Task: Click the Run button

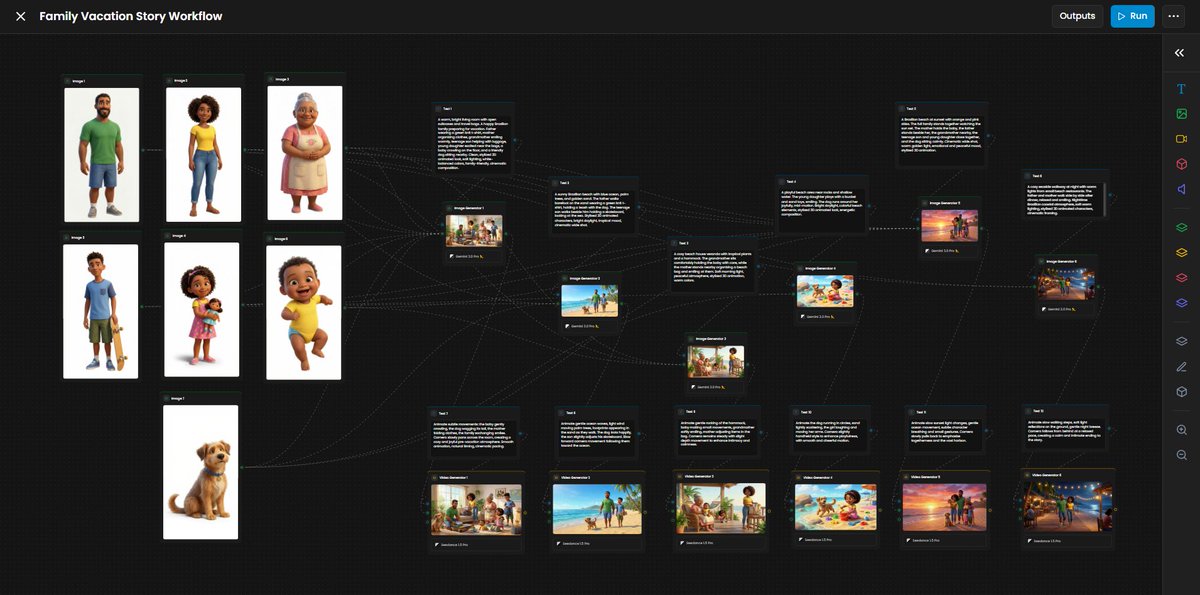Action: (x=1132, y=15)
